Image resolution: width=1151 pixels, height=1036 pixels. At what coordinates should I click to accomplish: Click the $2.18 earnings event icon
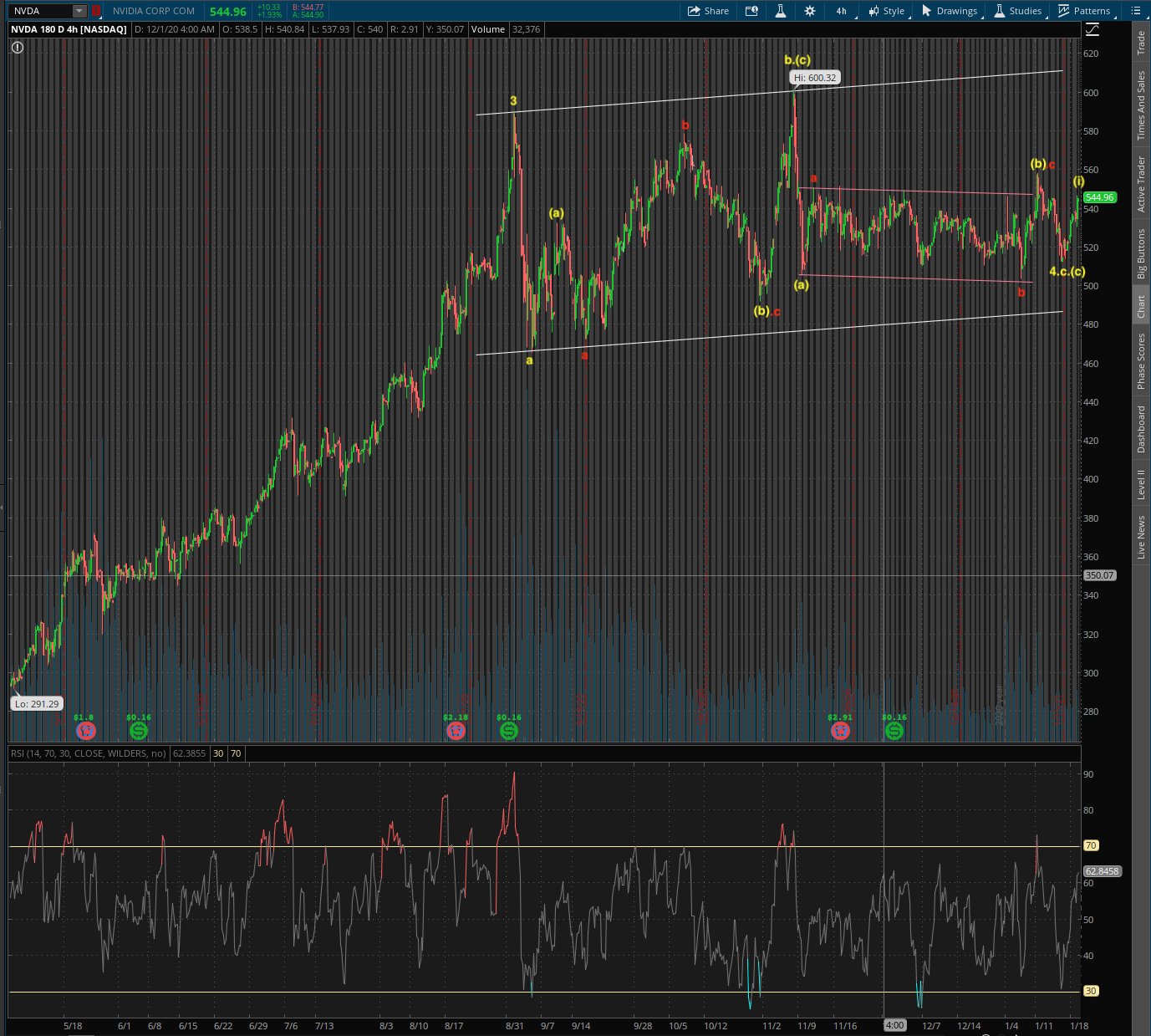click(456, 731)
